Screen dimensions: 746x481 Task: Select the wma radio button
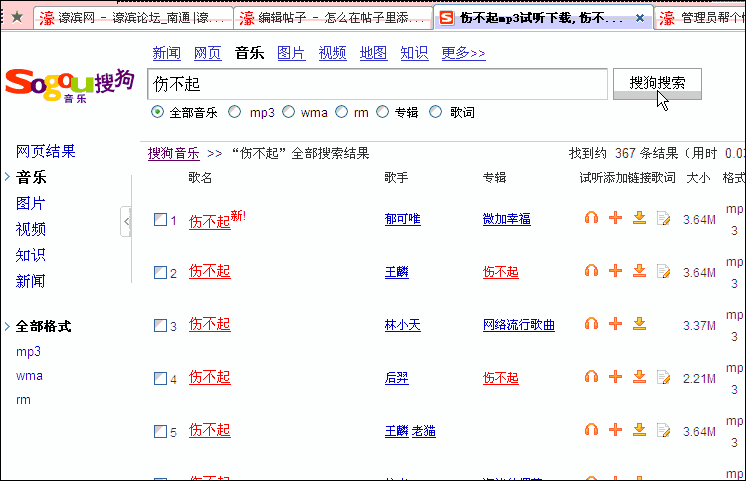[288, 112]
